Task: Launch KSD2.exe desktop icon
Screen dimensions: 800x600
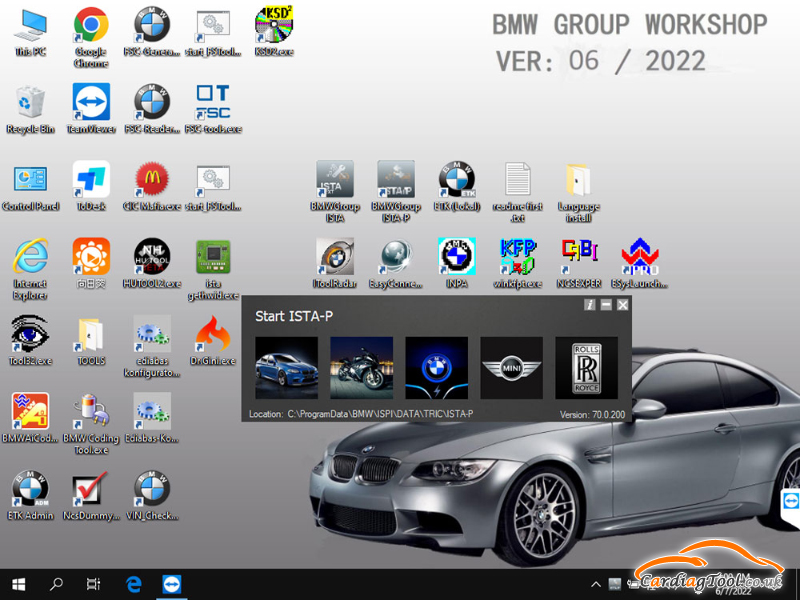Action: click(x=274, y=32)
